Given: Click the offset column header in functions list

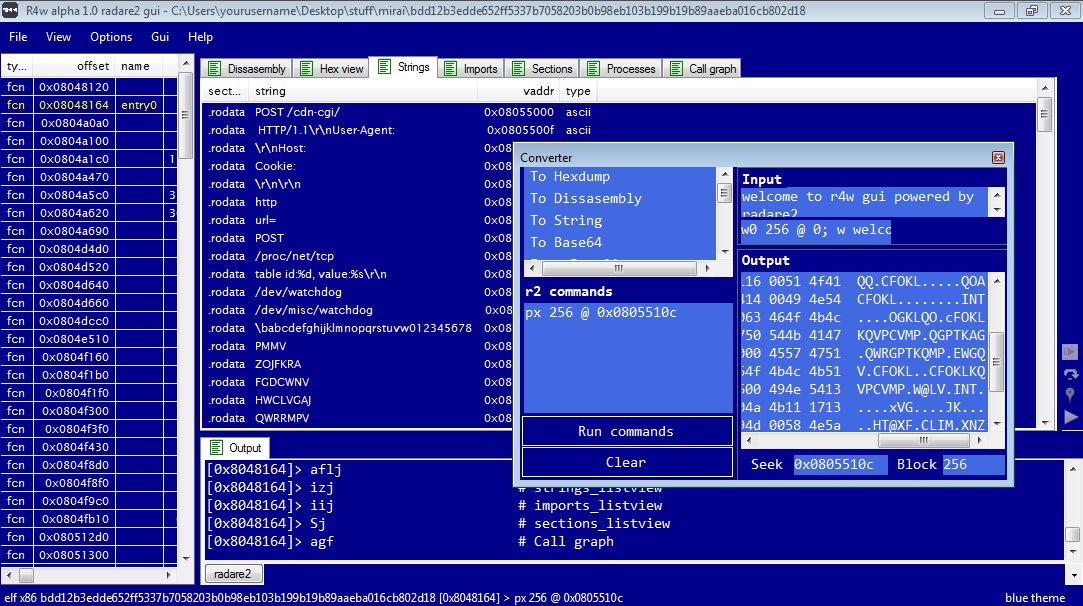Looking at the screenshot, I should tap(73, 66).
